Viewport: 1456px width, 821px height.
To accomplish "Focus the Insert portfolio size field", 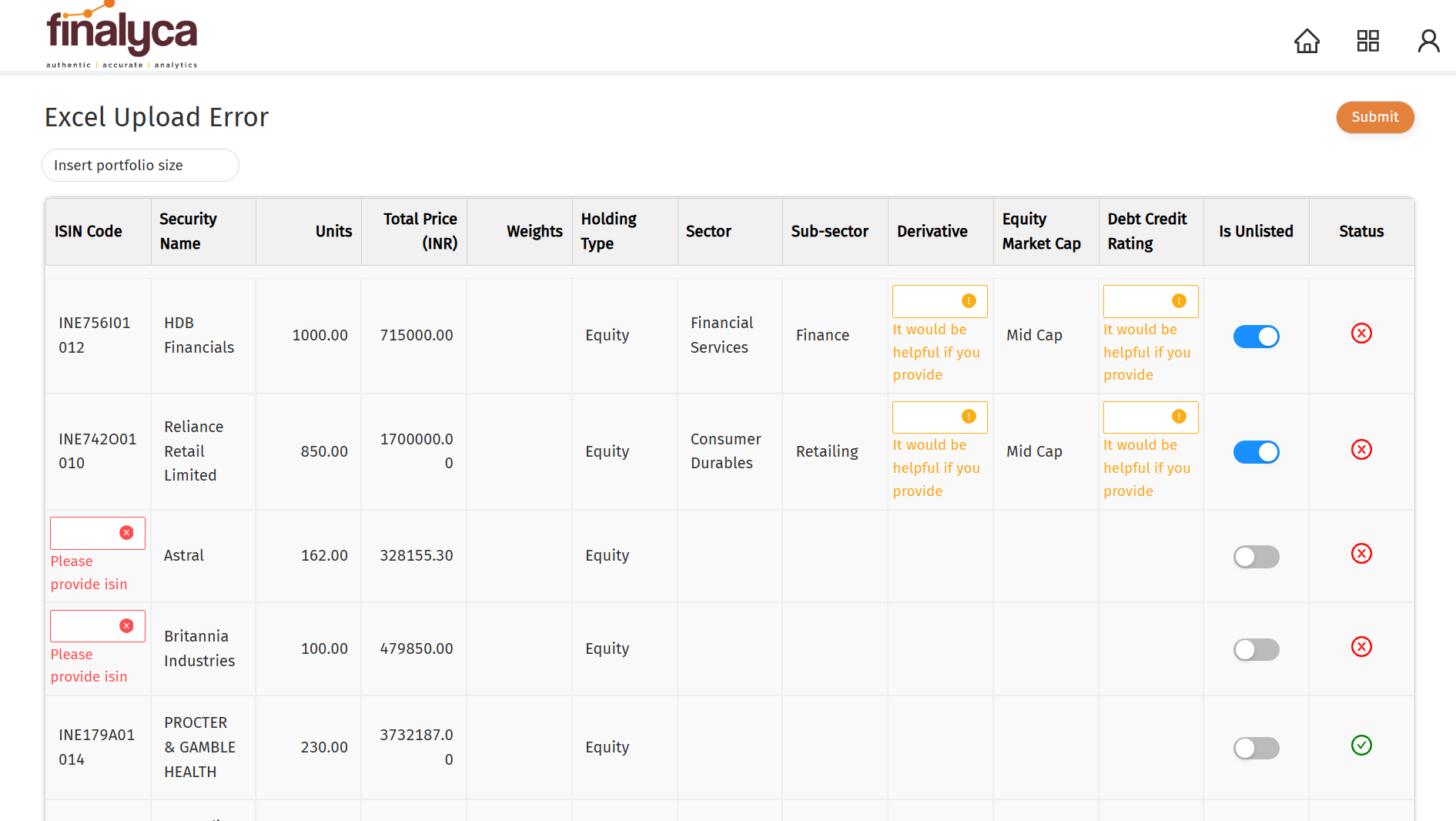I will [140, 166].
